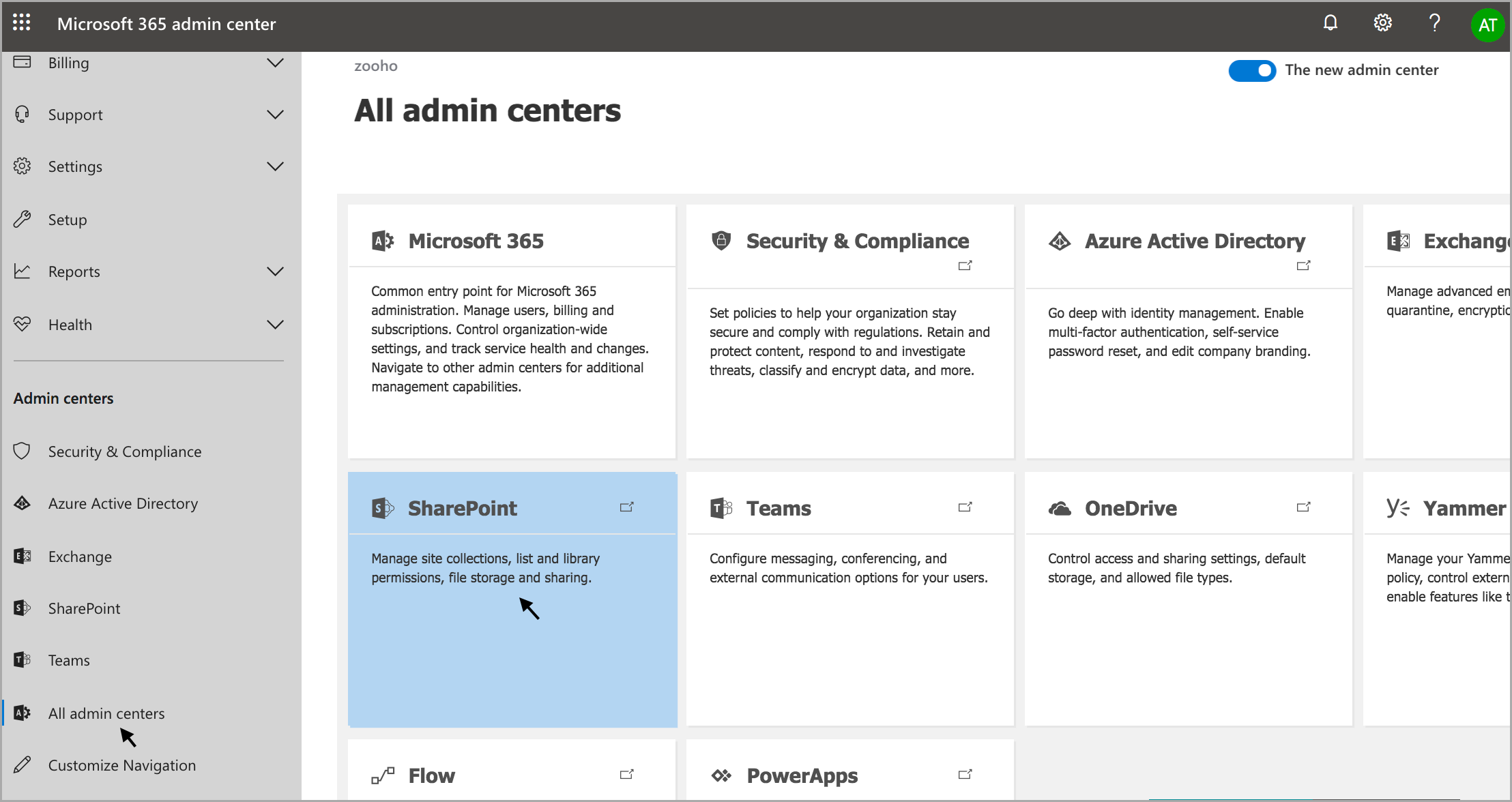Expand the Health section chevron
The height and width of the screenshot is (802, 1512).
(275, 325)
